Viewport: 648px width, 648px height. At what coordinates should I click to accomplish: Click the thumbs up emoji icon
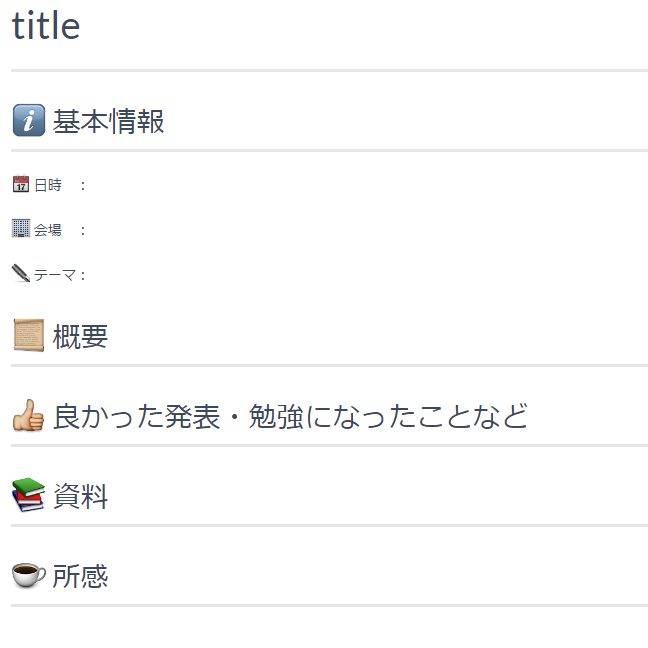point(28,415)
